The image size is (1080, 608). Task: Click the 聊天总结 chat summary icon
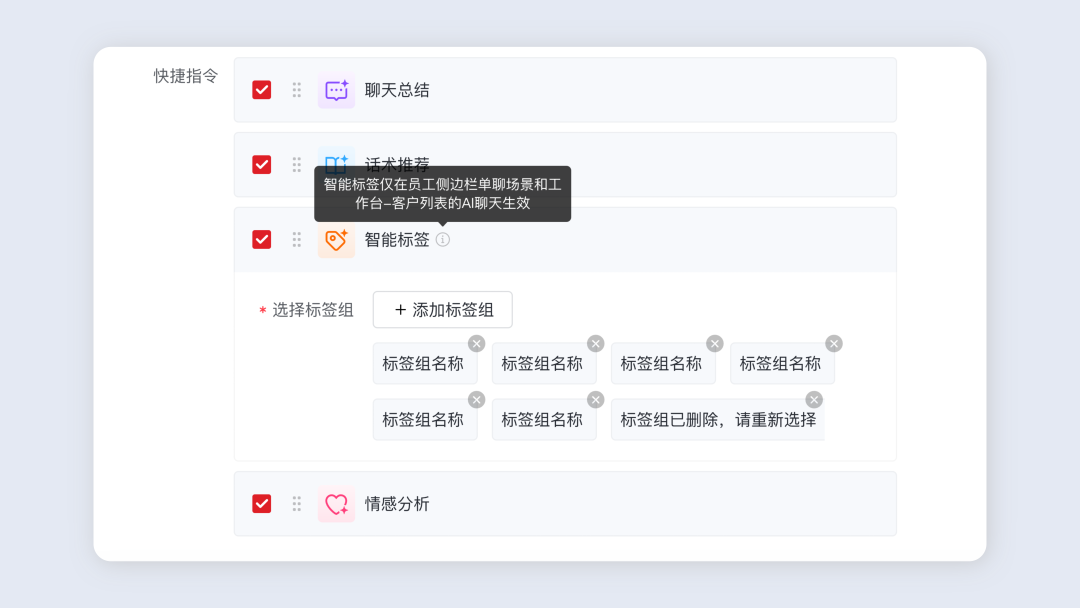(x=336, y=89)
